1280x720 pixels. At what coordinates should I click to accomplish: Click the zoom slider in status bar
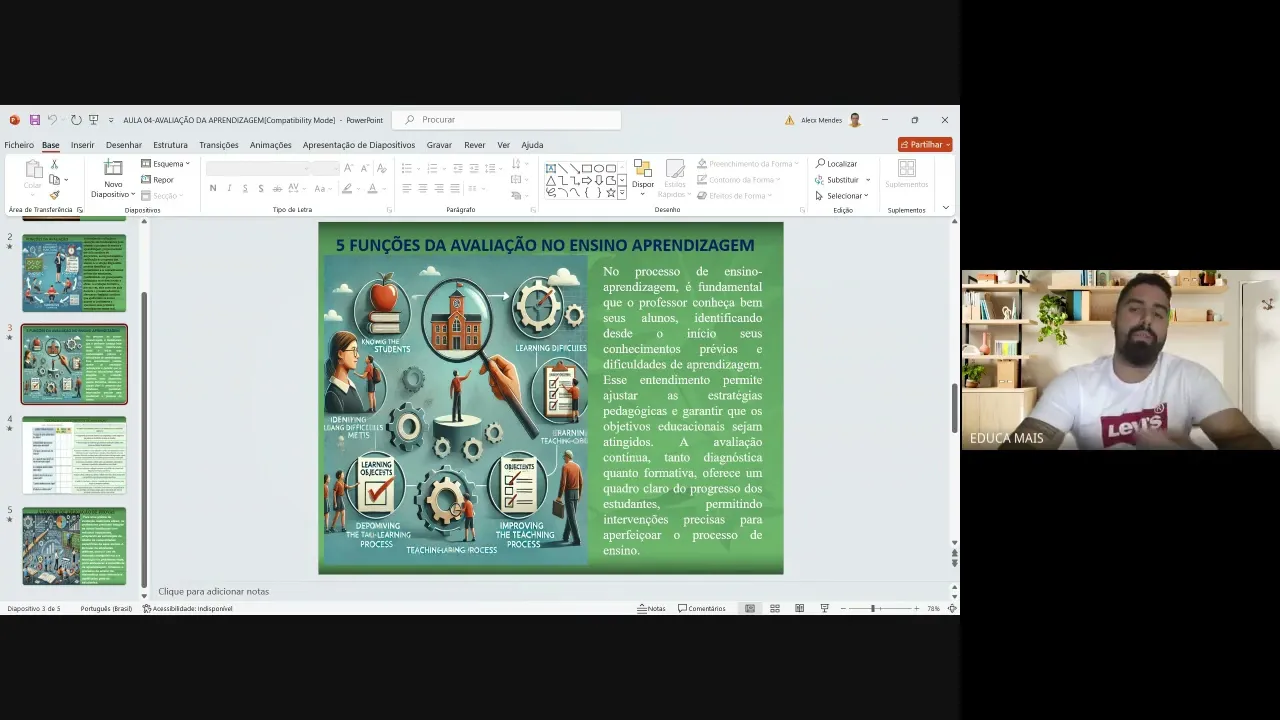coord(879,608)
